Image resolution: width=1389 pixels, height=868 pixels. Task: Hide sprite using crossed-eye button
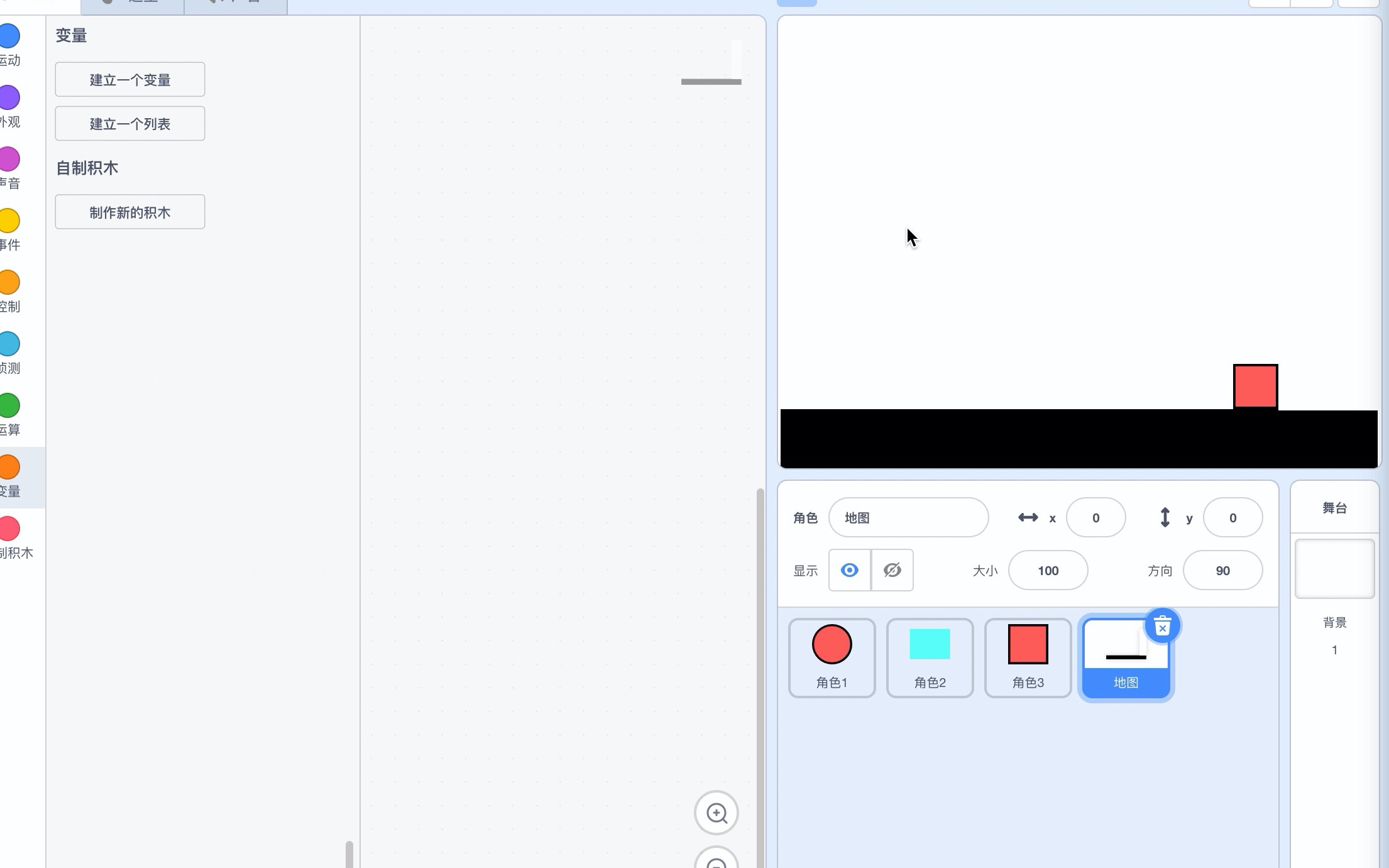892,570
